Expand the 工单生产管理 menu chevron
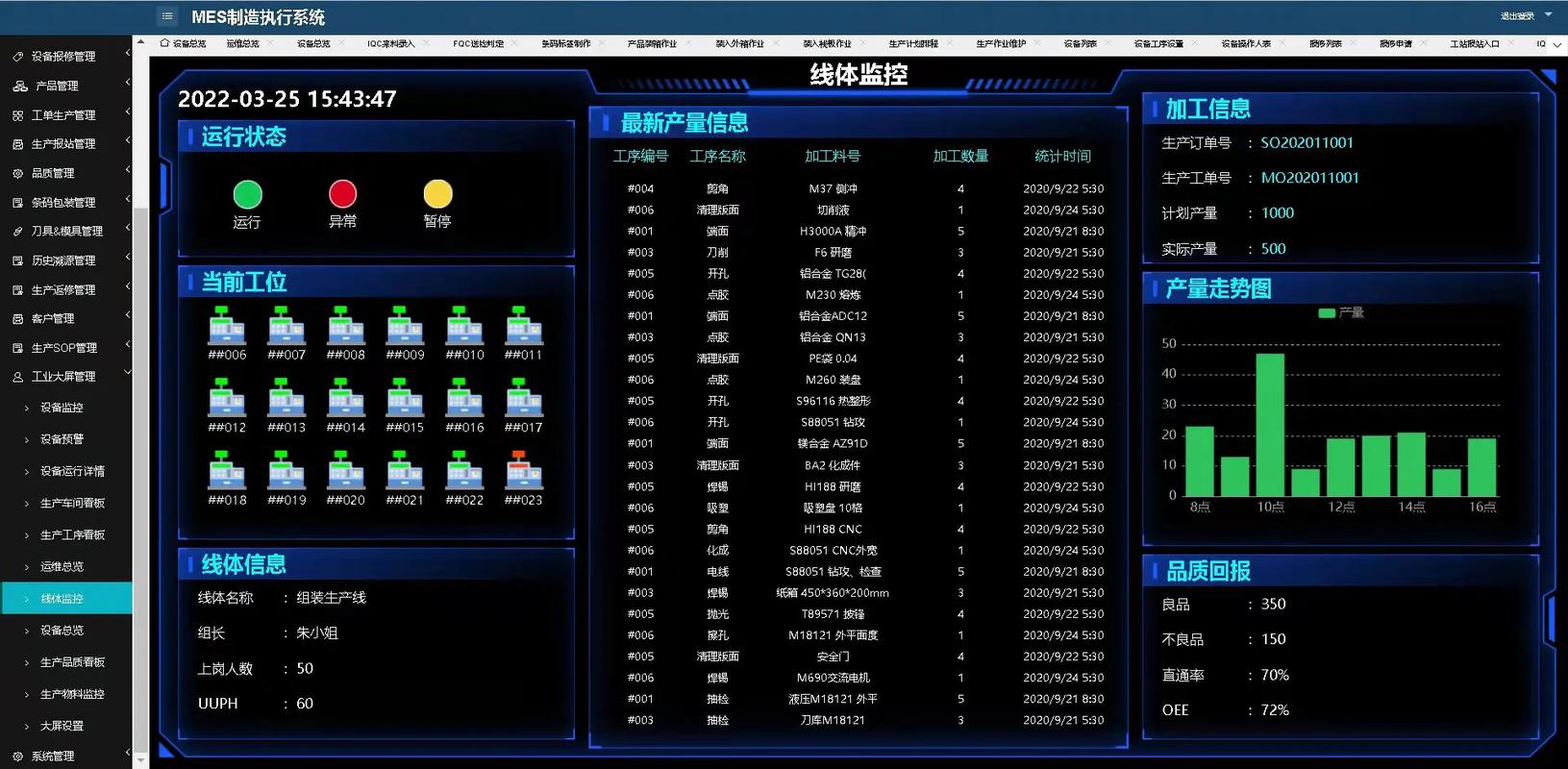1568x769 pixels. [127, 113]
